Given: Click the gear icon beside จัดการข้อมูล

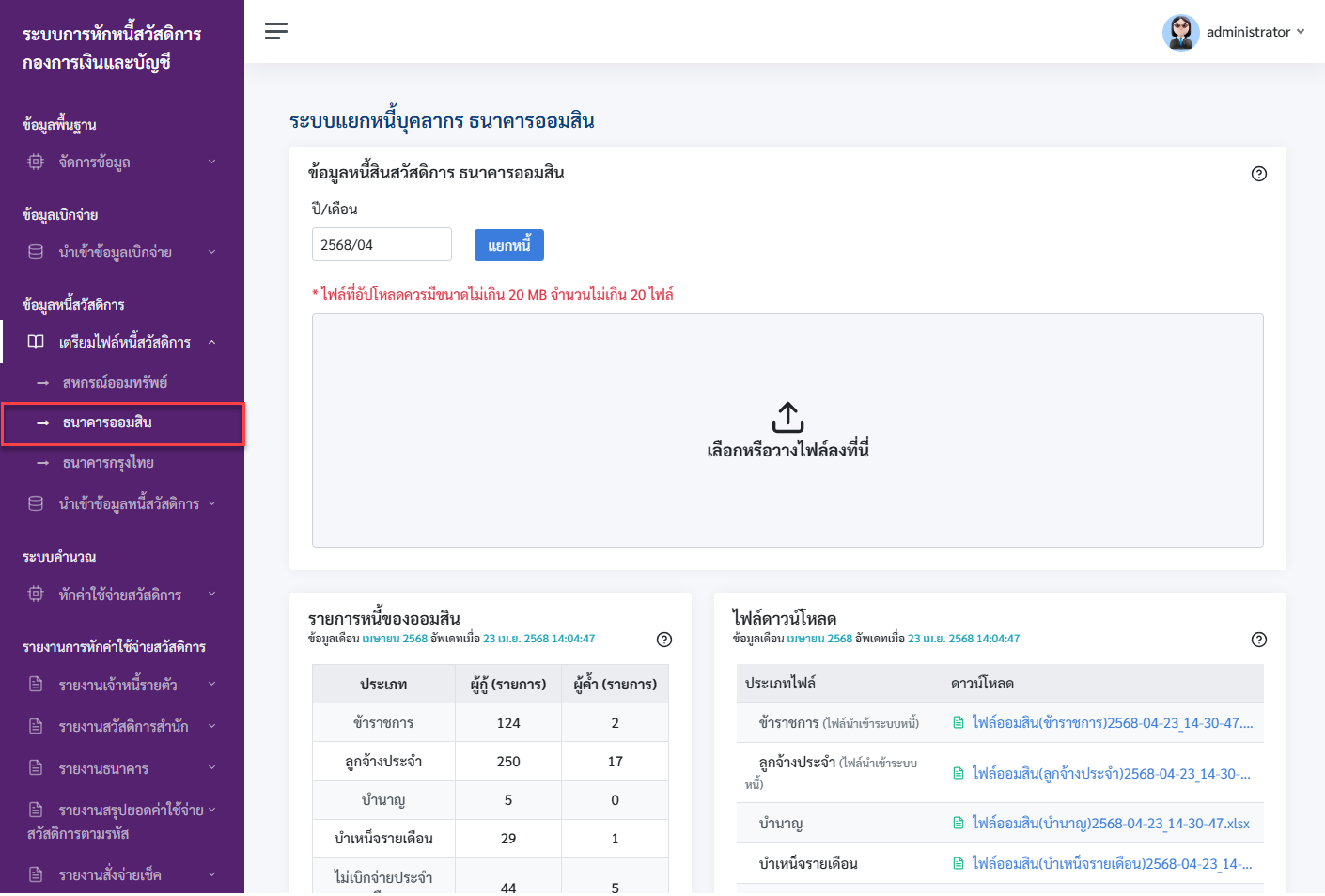Looking at the screenshot, I should (36, 162).
